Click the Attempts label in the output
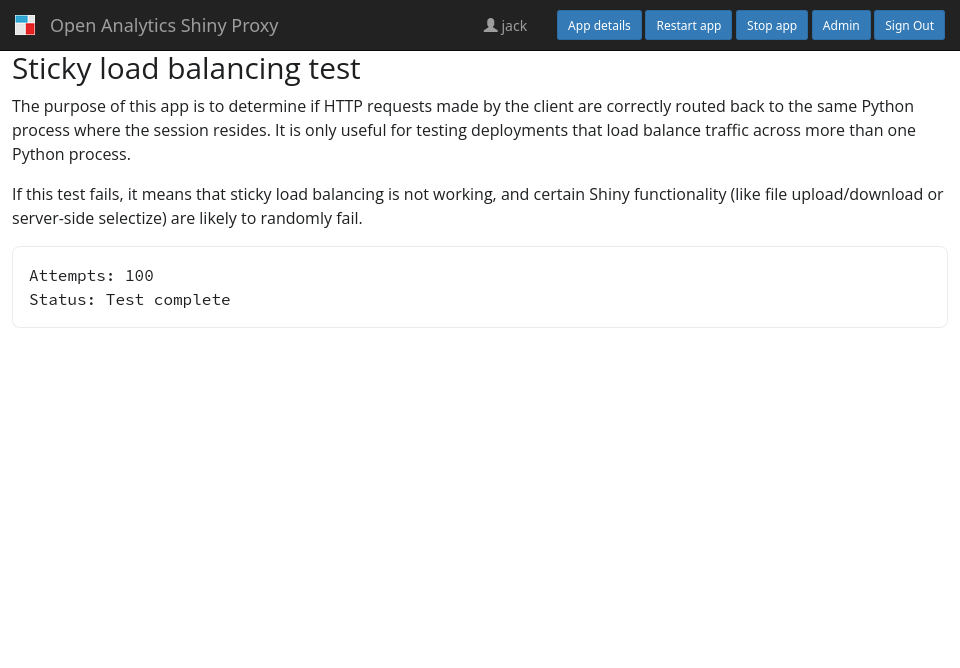 coord(71,276)
